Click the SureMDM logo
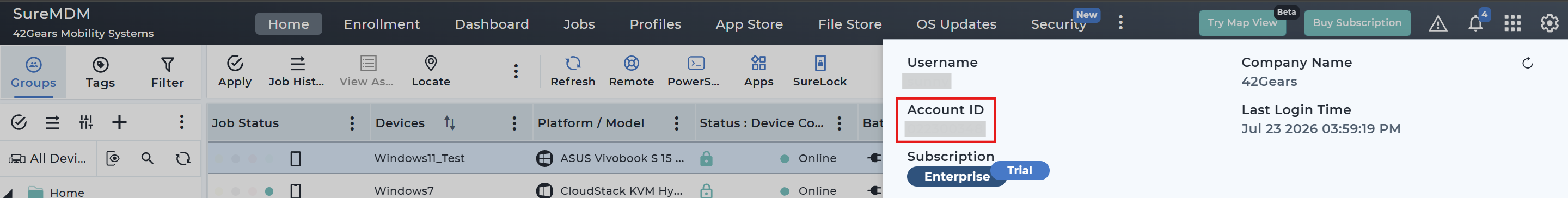The width and height of the screenshot is (1568, 198). click(x=52, y=14)
